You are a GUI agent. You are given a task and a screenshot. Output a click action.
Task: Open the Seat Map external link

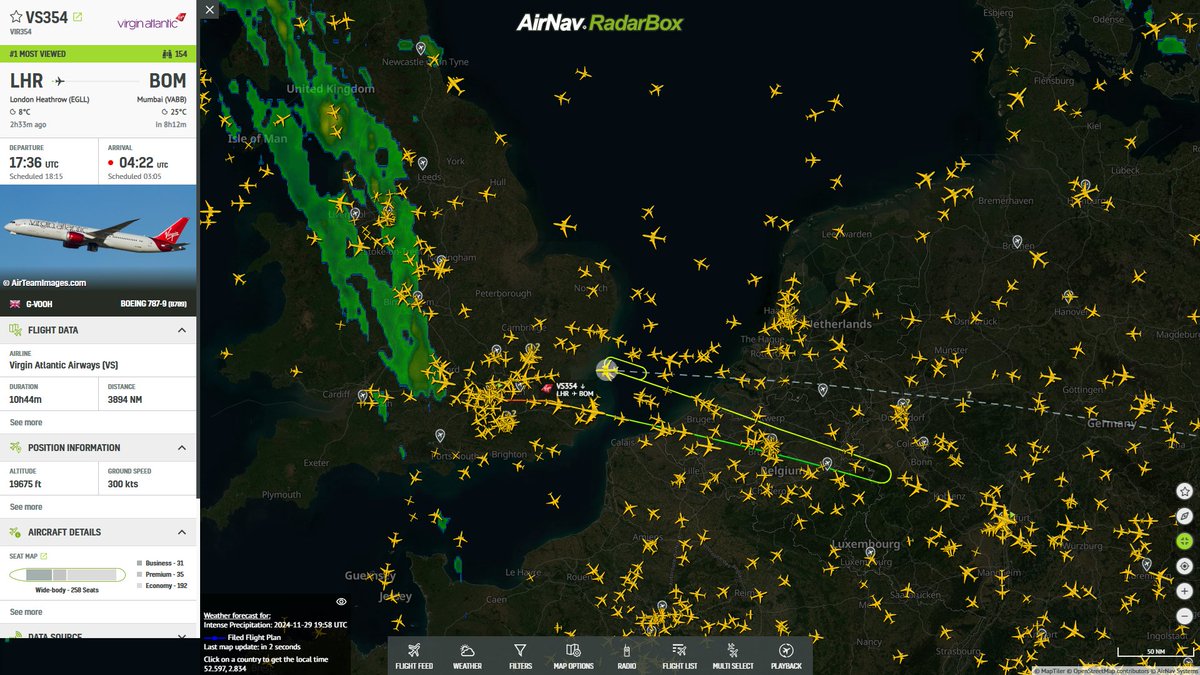point(43,556)
